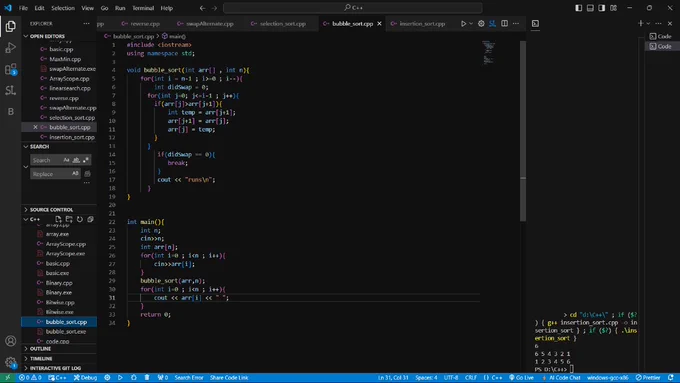
Task: Toggle replace row chevron in search
Action: (26, 167)
